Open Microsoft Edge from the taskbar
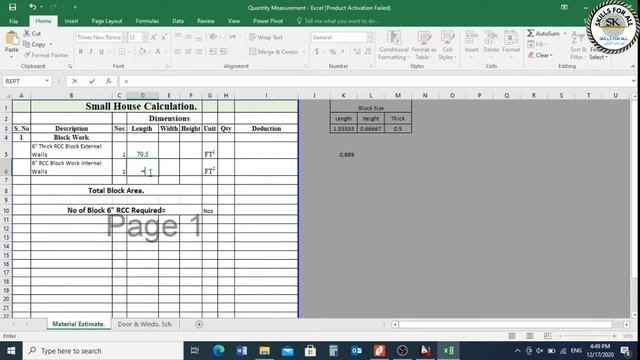Viewport: 640px width, 360px height. (x=219, y=351)
